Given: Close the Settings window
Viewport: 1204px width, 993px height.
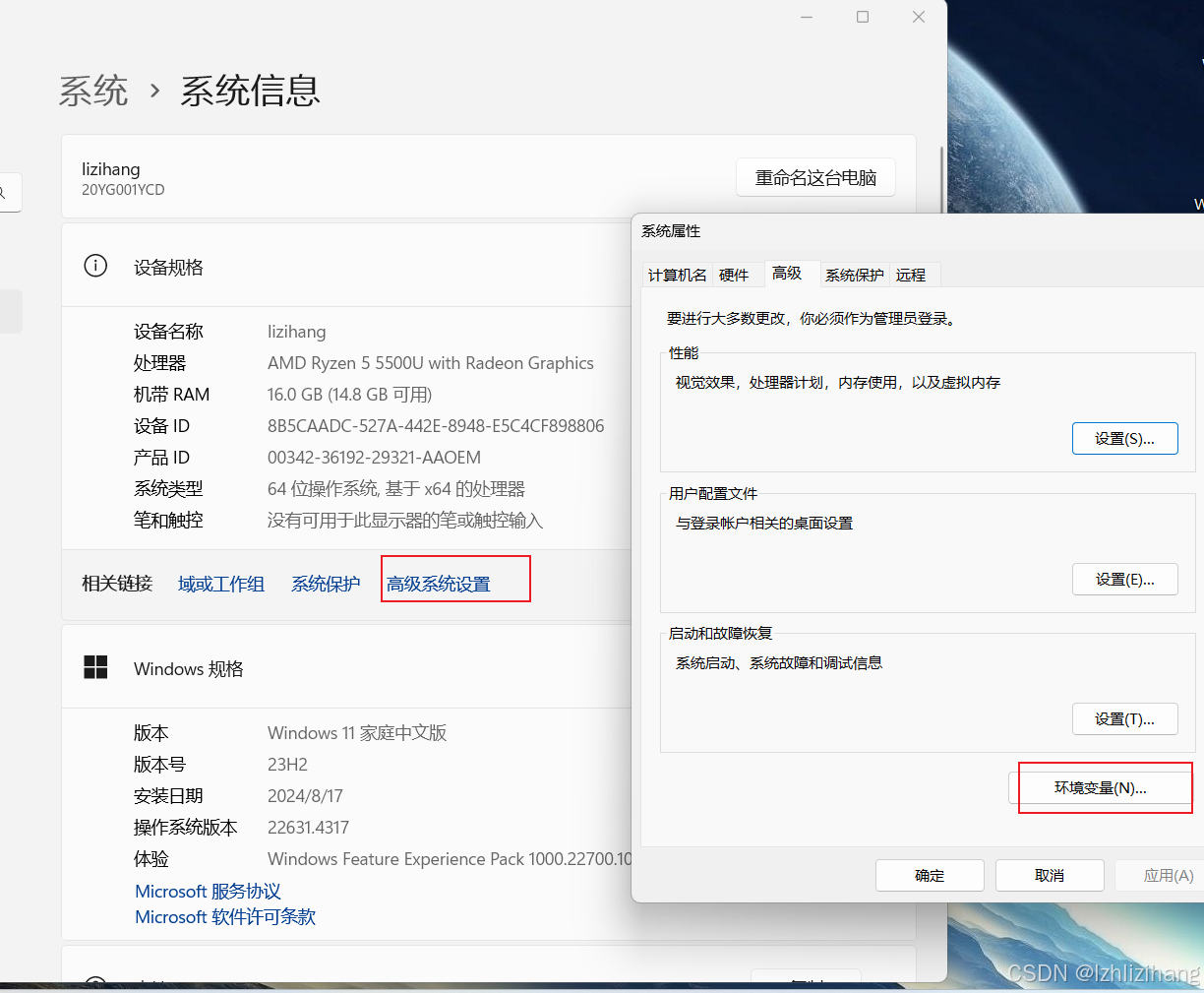Looking at the screenshot, I should (919, 17).
